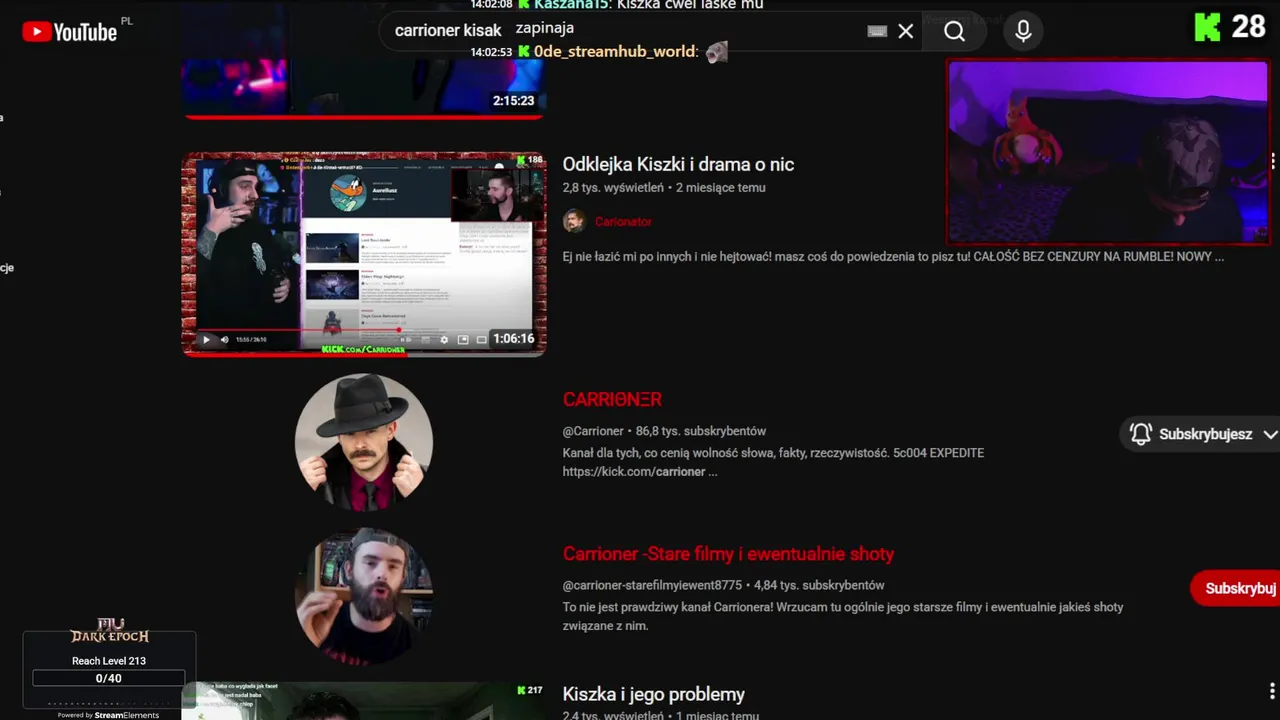This screenshot has width=1280, height=720.
Task: Open the three-dot menu for 'Kiszka i jego problemy'
Action: tap(1272, 691)
